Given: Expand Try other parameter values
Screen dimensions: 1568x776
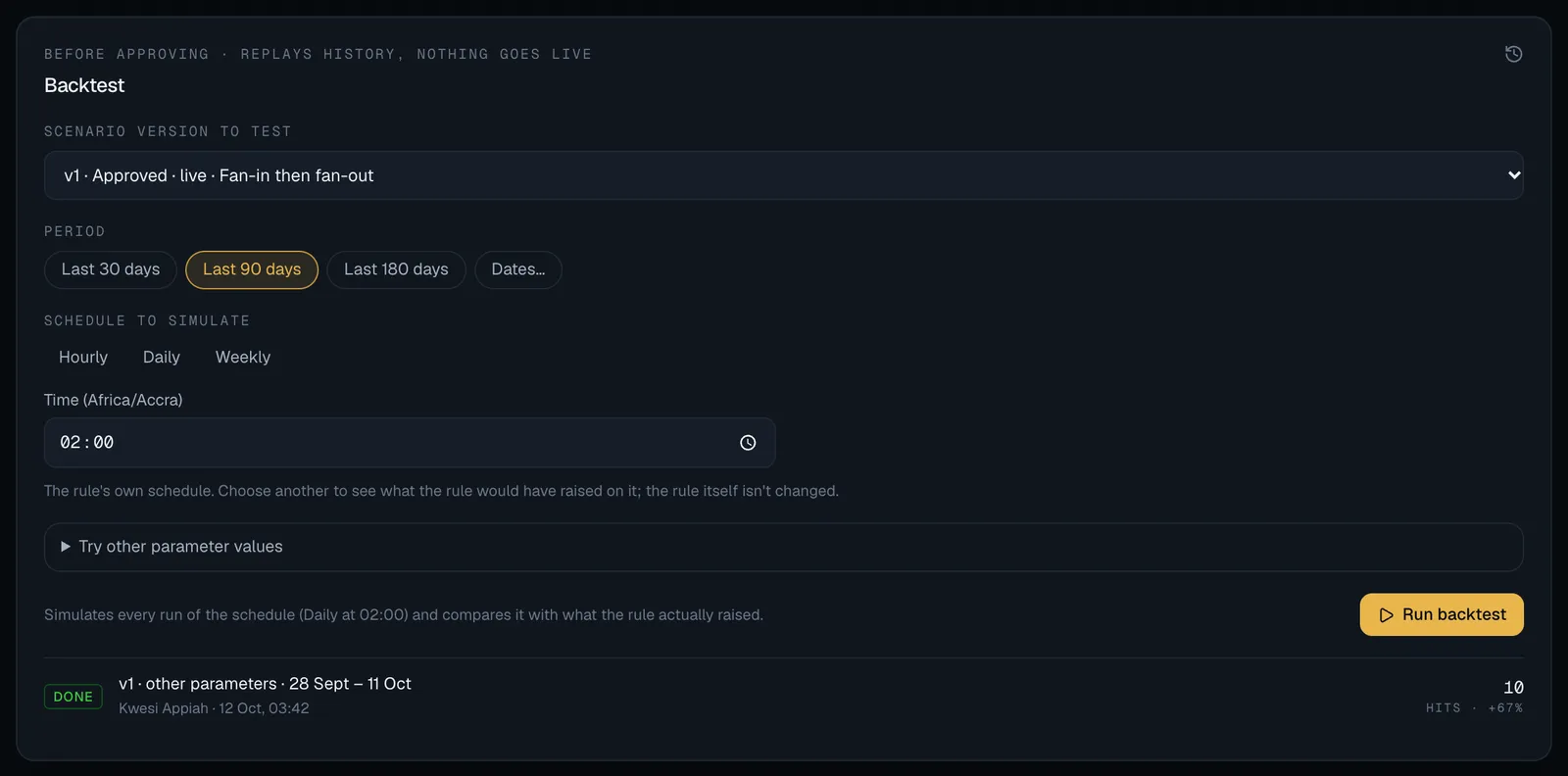Looking at the screenshot, I should 784,547.
